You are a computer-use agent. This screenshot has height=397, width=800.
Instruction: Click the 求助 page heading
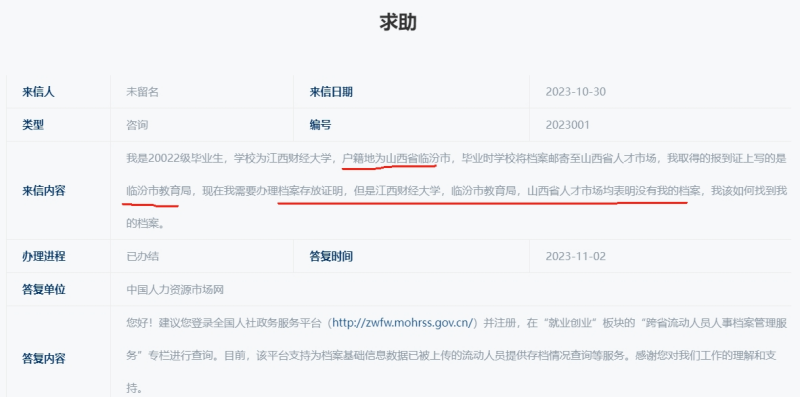click(x=398, y=22)
